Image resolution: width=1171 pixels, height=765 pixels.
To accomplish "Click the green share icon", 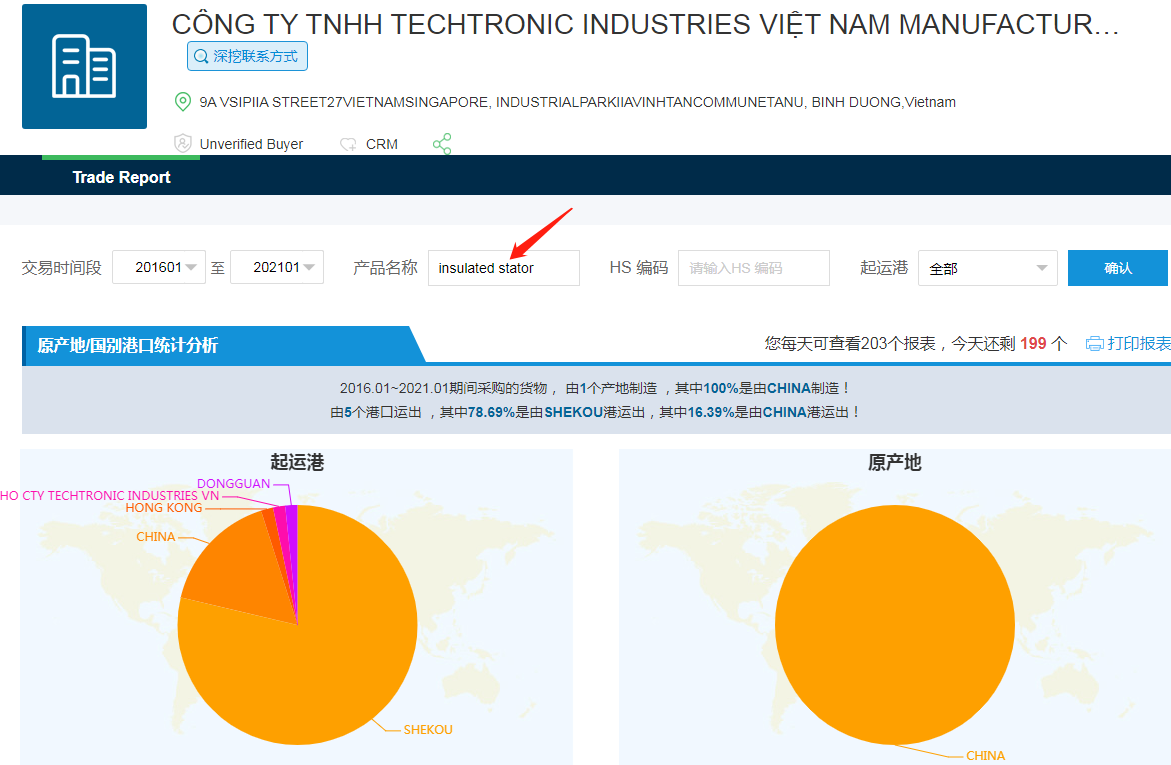I will click(x=442, y=143).
